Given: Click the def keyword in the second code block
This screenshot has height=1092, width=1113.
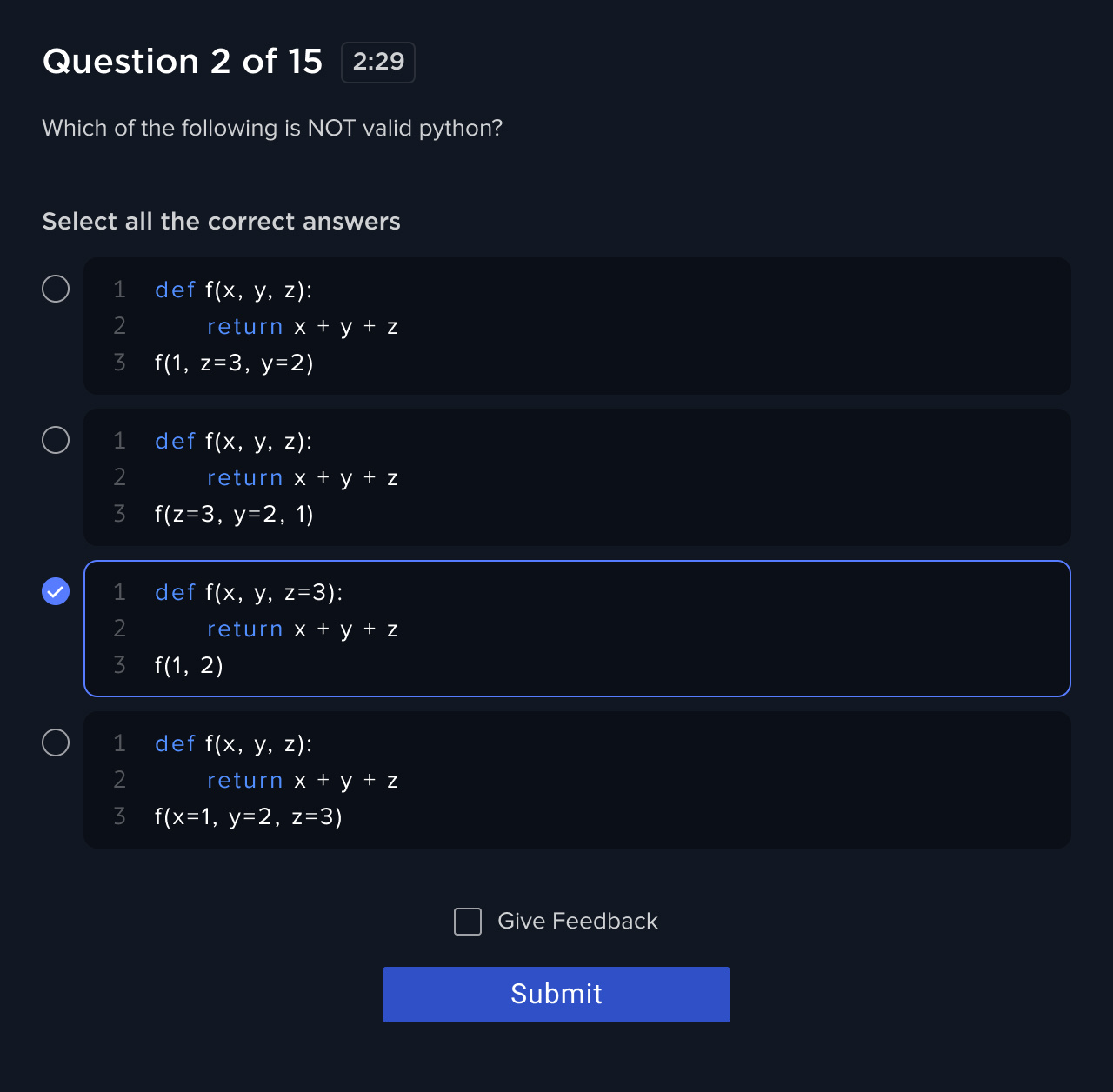Looking at the screenshot, I should tap(174, 441).
